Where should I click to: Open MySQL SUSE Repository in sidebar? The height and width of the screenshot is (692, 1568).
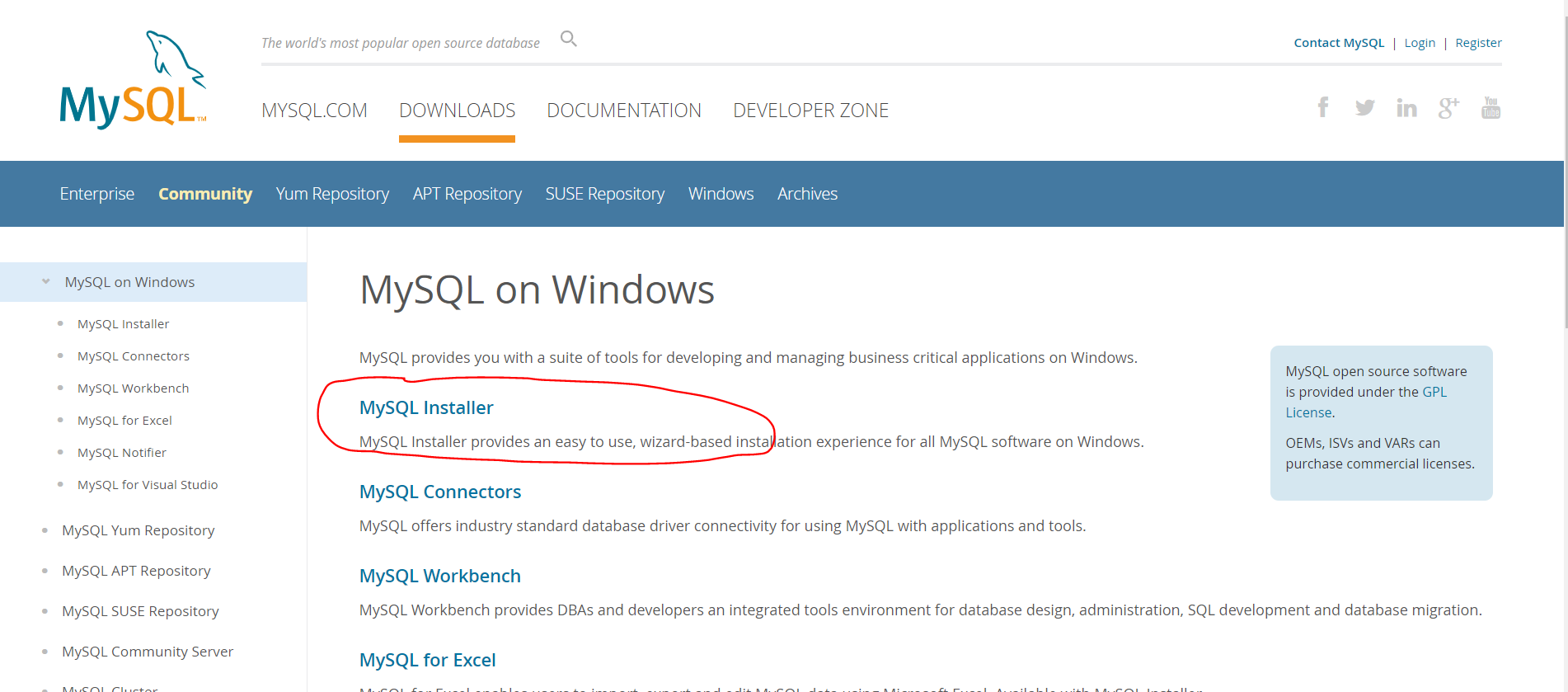[141, 611]
